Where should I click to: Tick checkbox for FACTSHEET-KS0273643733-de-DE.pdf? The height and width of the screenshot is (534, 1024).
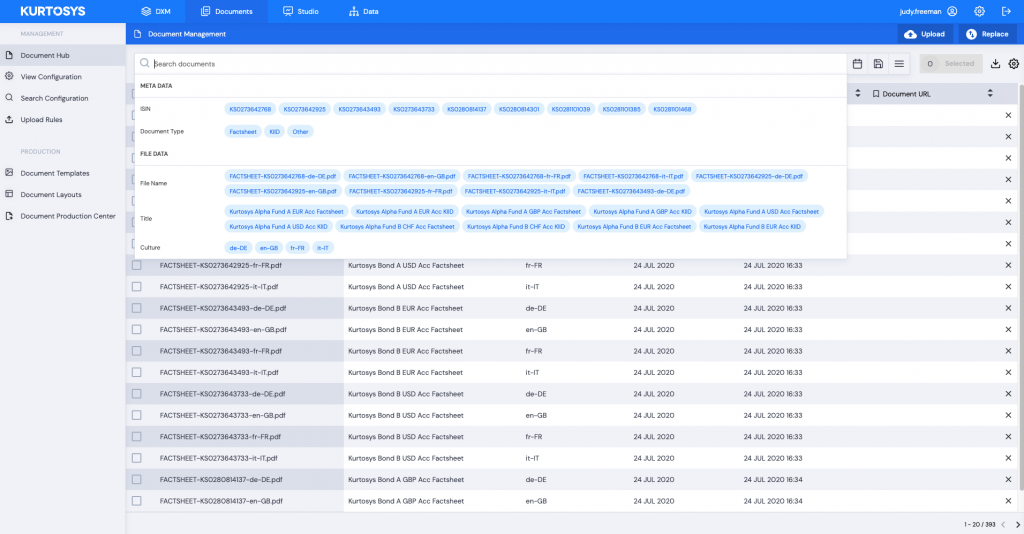point(136,394)
